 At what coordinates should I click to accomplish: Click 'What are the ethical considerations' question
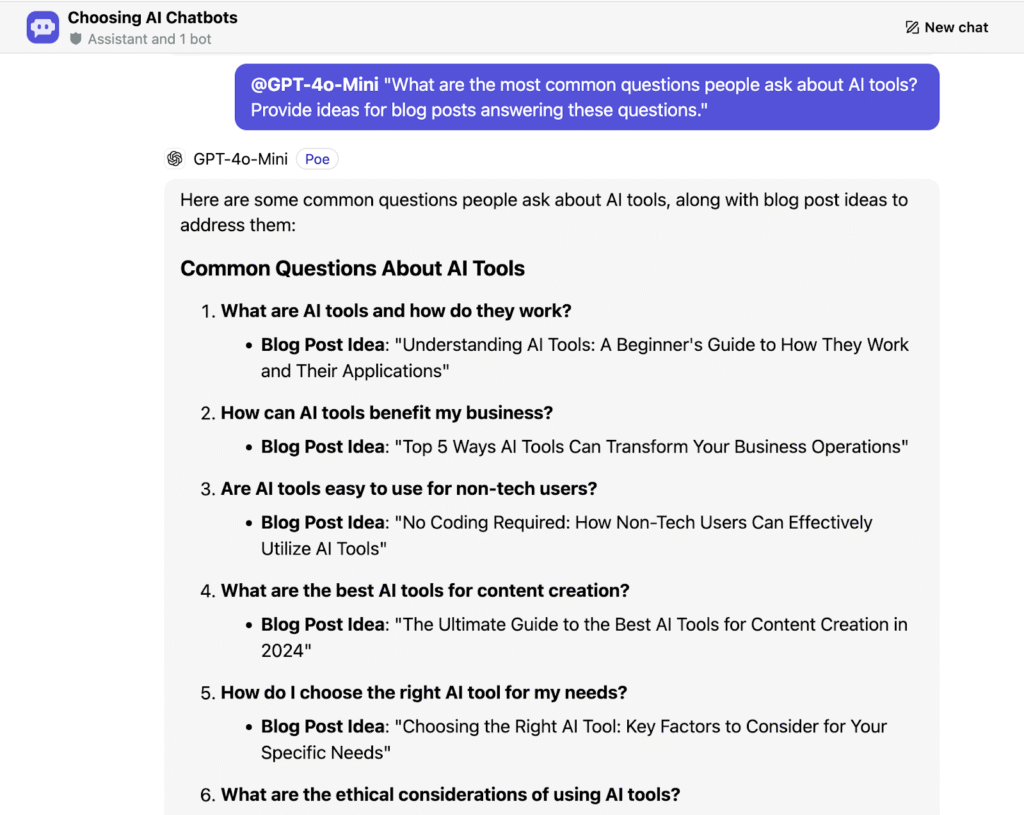(451, 794)
